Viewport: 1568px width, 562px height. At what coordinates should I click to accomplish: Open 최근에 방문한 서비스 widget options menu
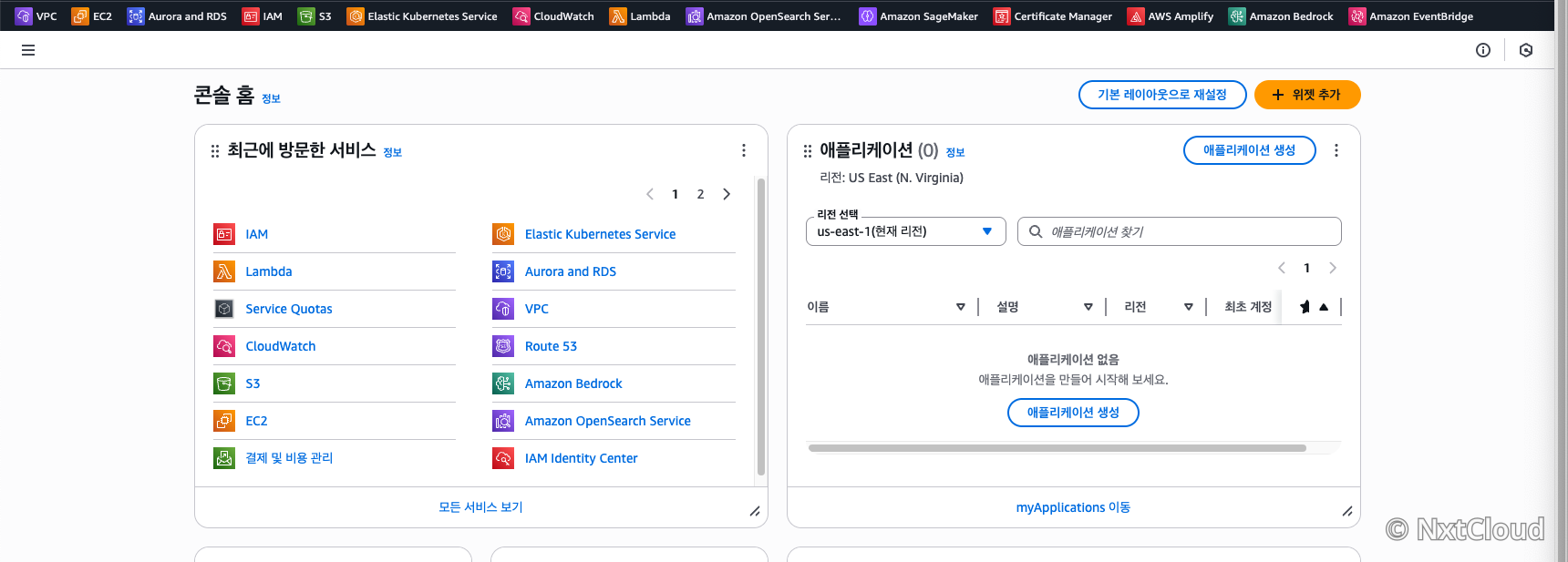[744, 150]
